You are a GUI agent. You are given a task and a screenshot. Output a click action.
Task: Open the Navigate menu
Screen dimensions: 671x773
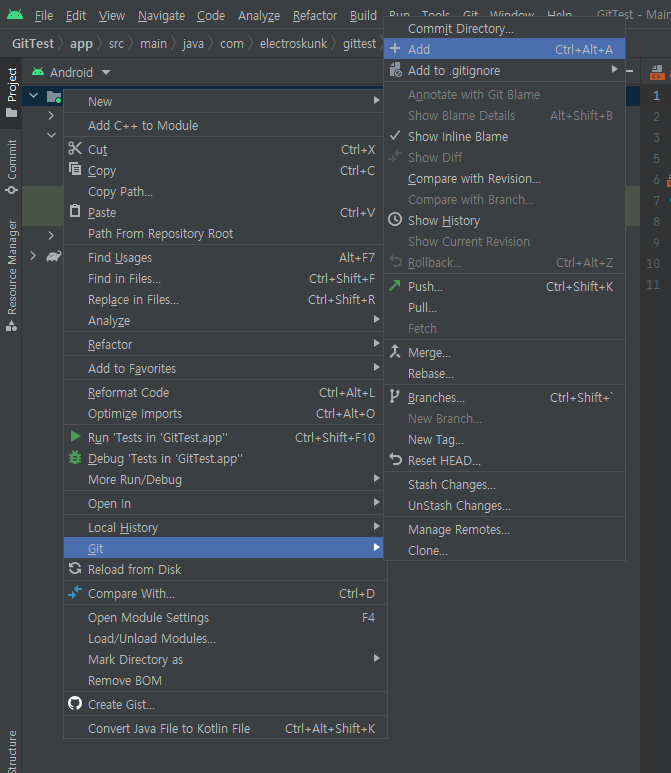coord(161,16)
